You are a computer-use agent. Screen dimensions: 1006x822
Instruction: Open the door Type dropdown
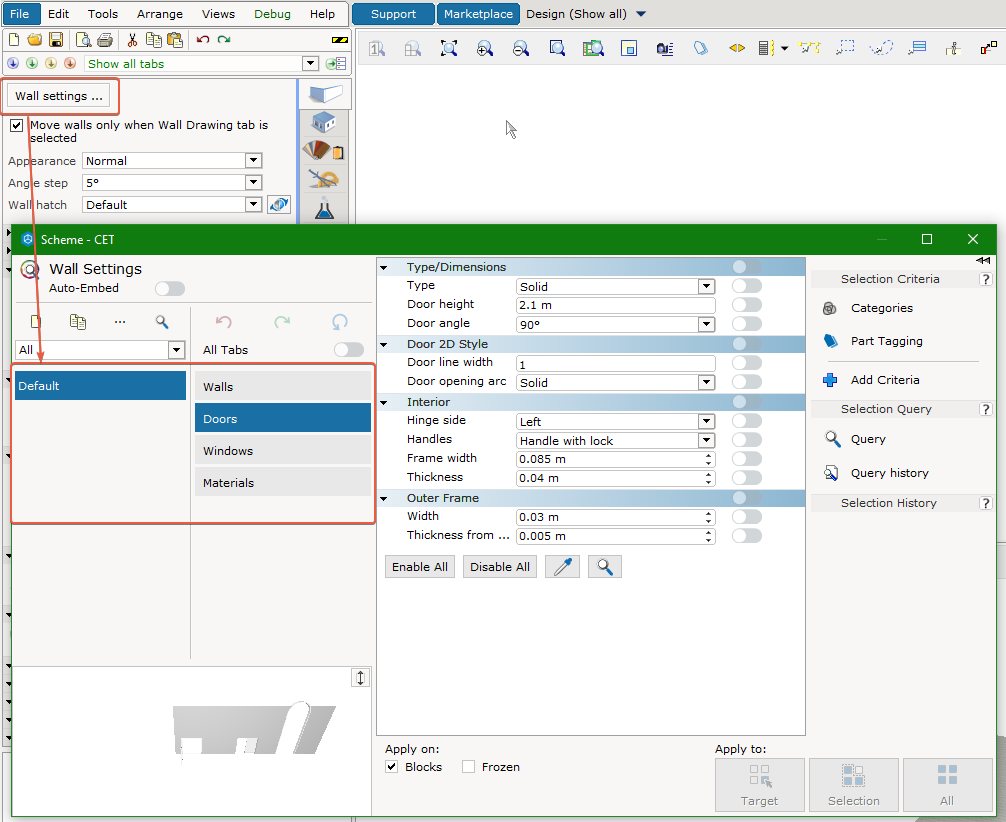click(706, 286)
